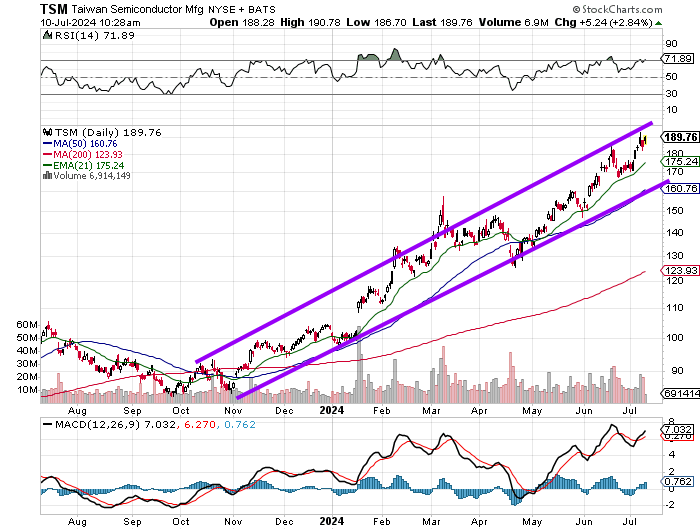Click the RSI(14) line marker icon
Screen dimensions: 700x530
pyautogui.click(x=46, y=35)
